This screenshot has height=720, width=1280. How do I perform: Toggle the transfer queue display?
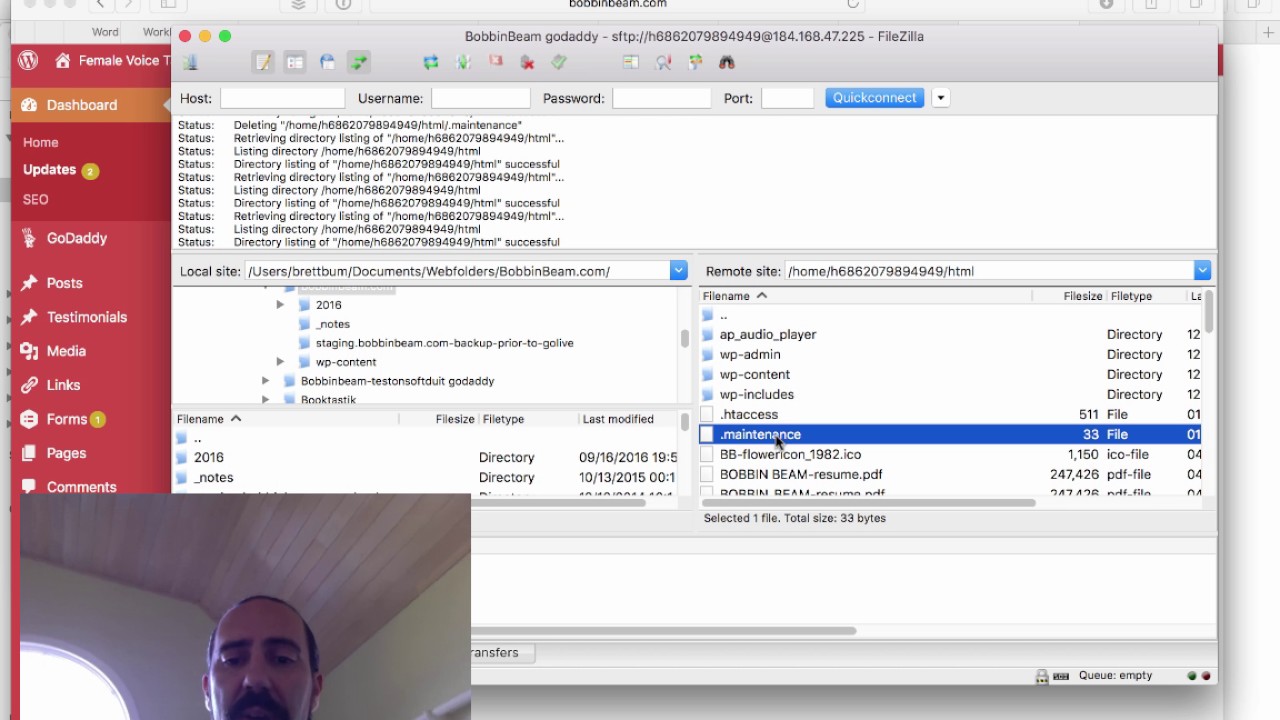(x=359, y=62)
